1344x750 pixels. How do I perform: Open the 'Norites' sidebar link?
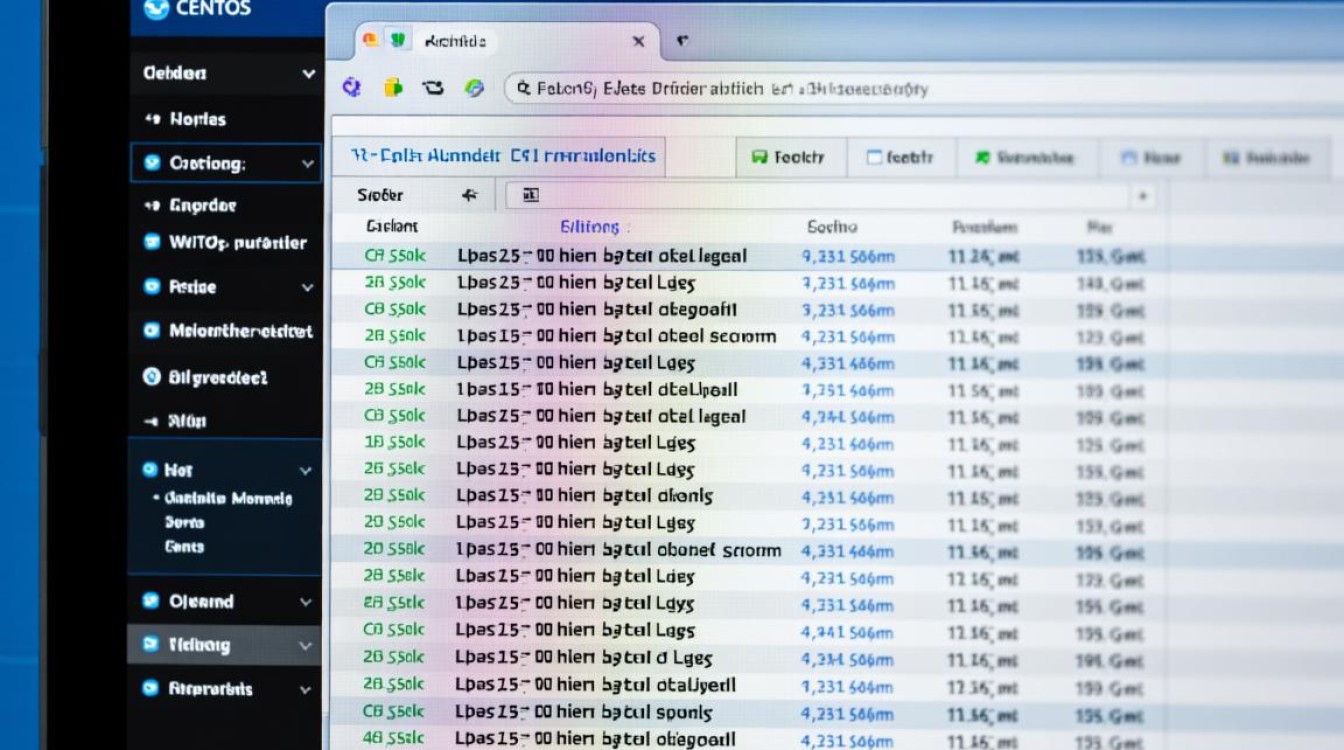coord(197,119)
